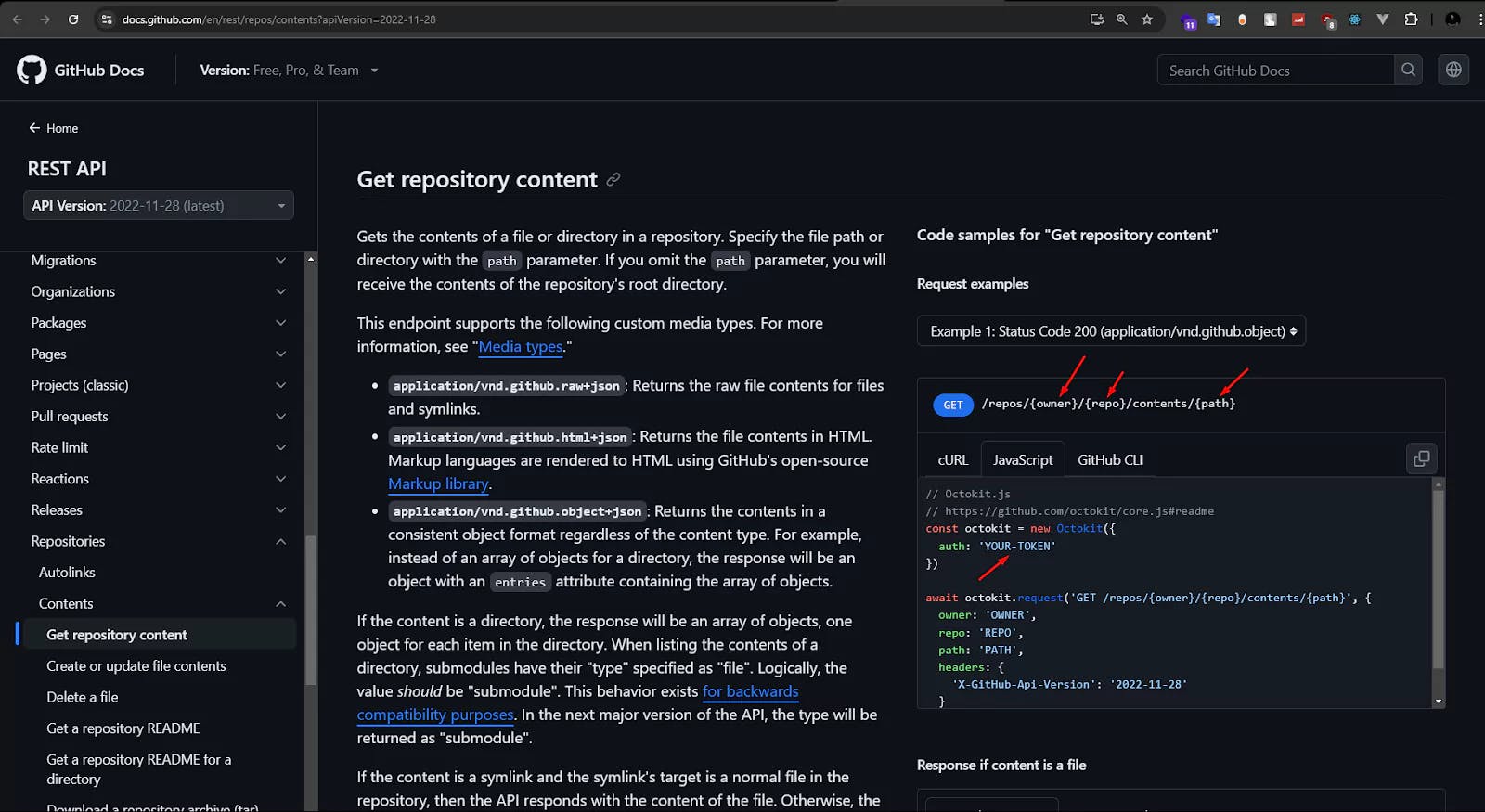This screenshot has height=812, width=1485.
Task: Switch to the cURL code tab
Action: click(x=953, y=460)
